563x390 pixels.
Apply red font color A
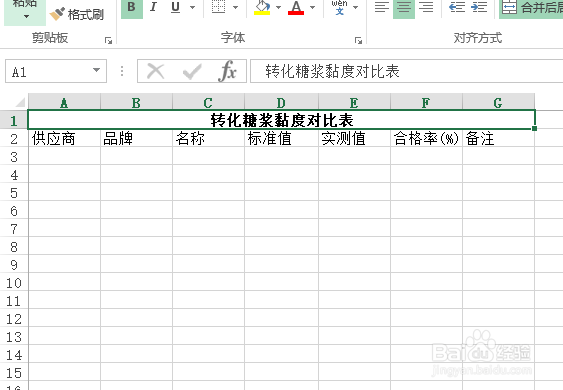(x=296, y=7)
